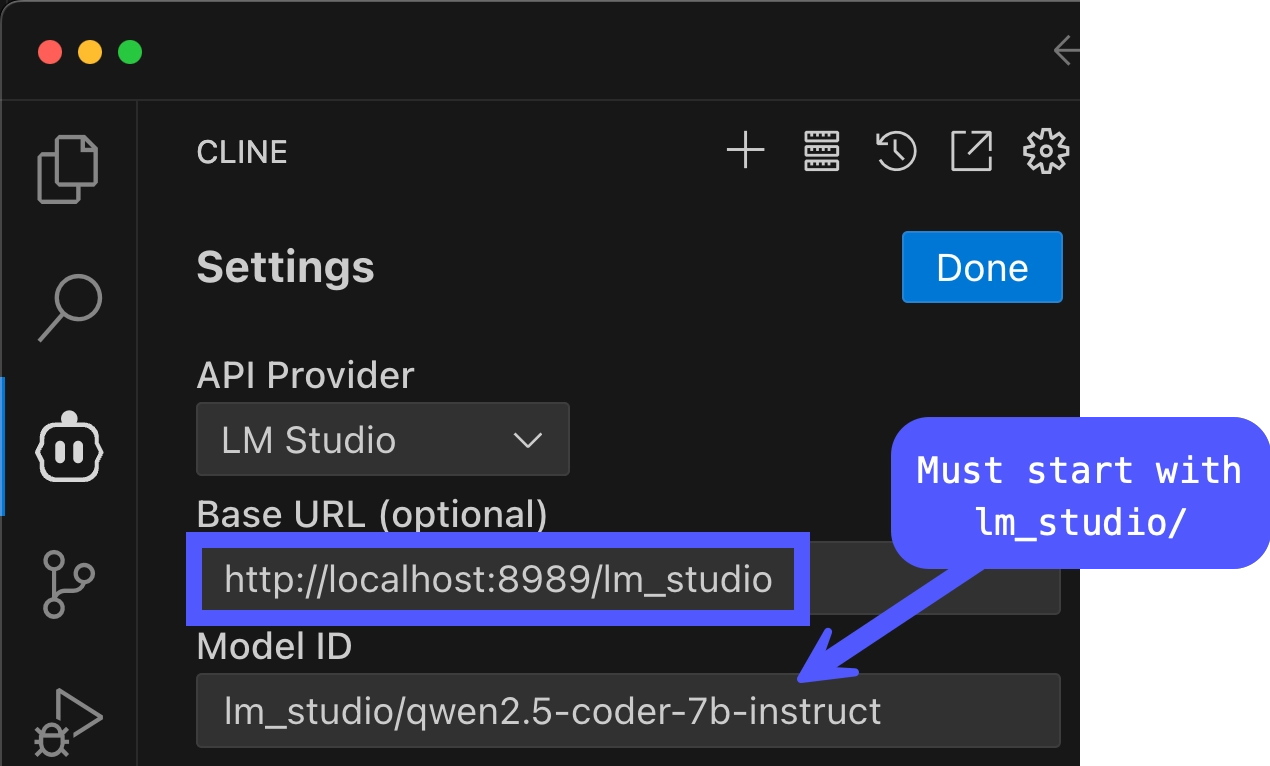Expand the chevron beside LM Studio

coord(526,440)
